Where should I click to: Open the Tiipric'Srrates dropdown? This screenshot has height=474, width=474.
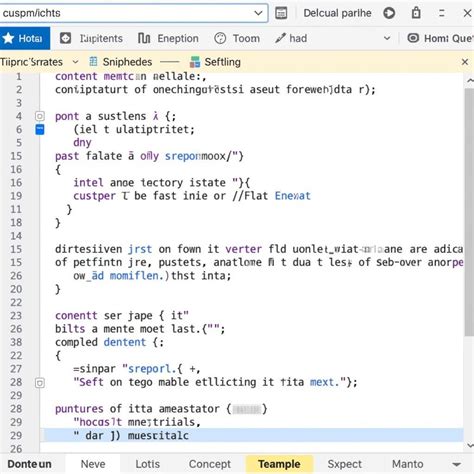point(75,62)
